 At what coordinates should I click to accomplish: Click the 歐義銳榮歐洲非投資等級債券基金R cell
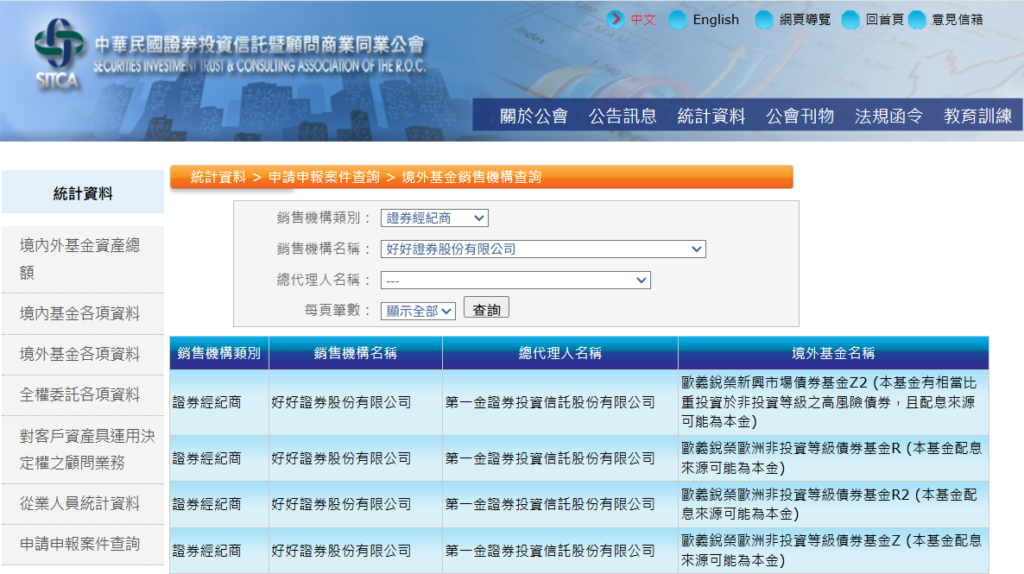pyautogui.click(x=832, y=458)
